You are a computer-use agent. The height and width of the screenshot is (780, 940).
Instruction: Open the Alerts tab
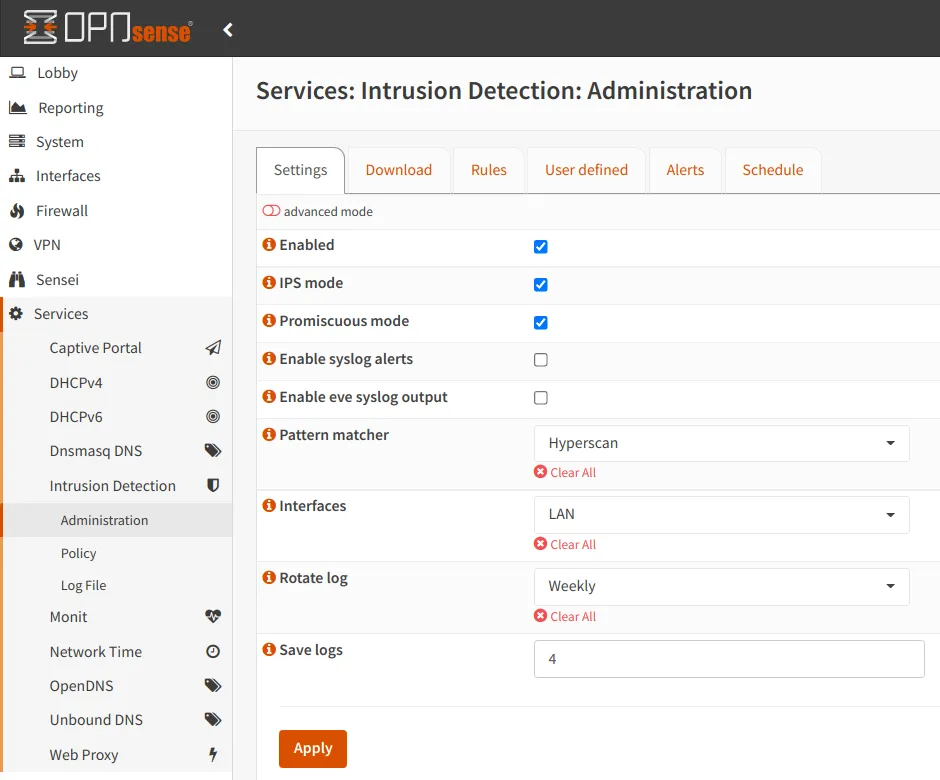[x=685, y=170]
